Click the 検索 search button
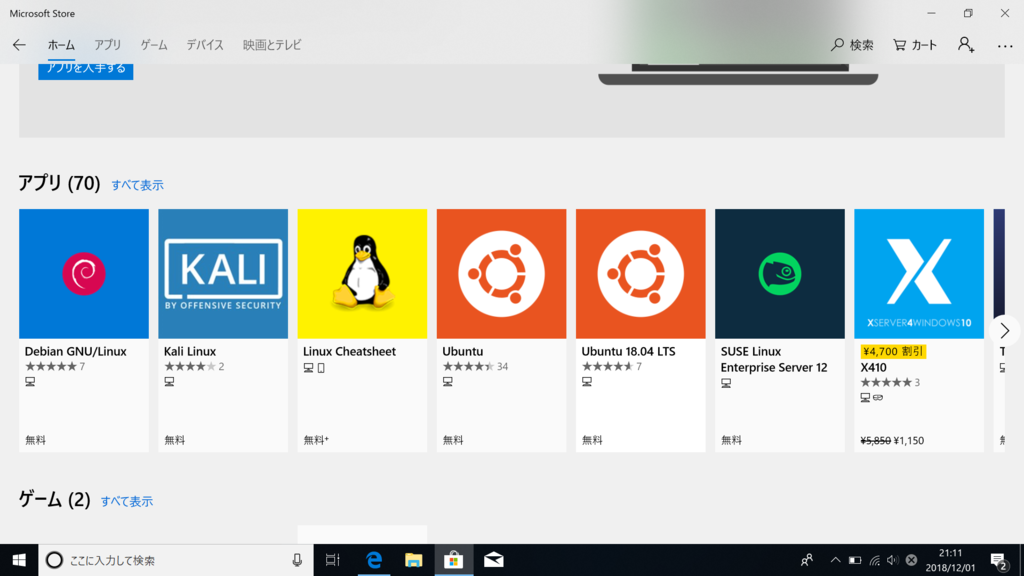 (x=852, y=45)
